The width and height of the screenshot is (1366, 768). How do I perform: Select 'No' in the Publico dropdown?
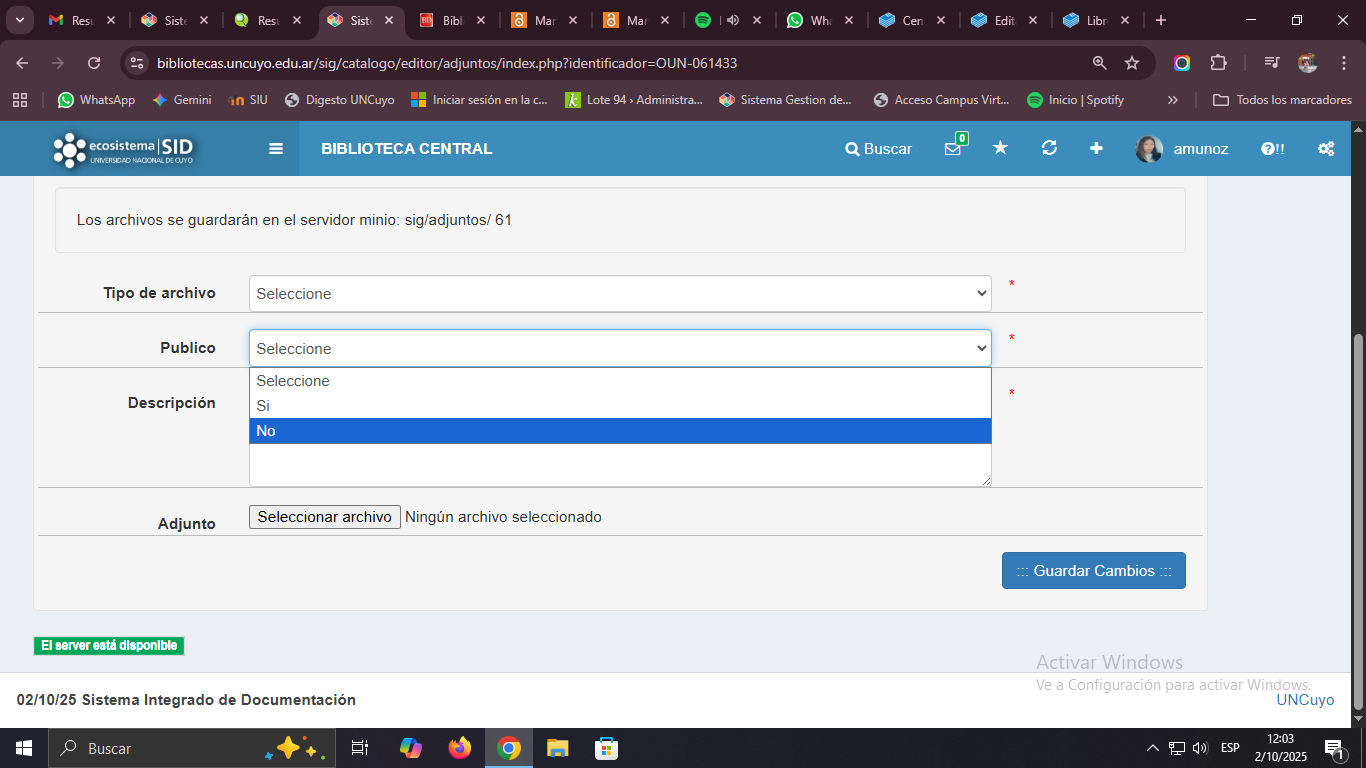tap(620, 431)
